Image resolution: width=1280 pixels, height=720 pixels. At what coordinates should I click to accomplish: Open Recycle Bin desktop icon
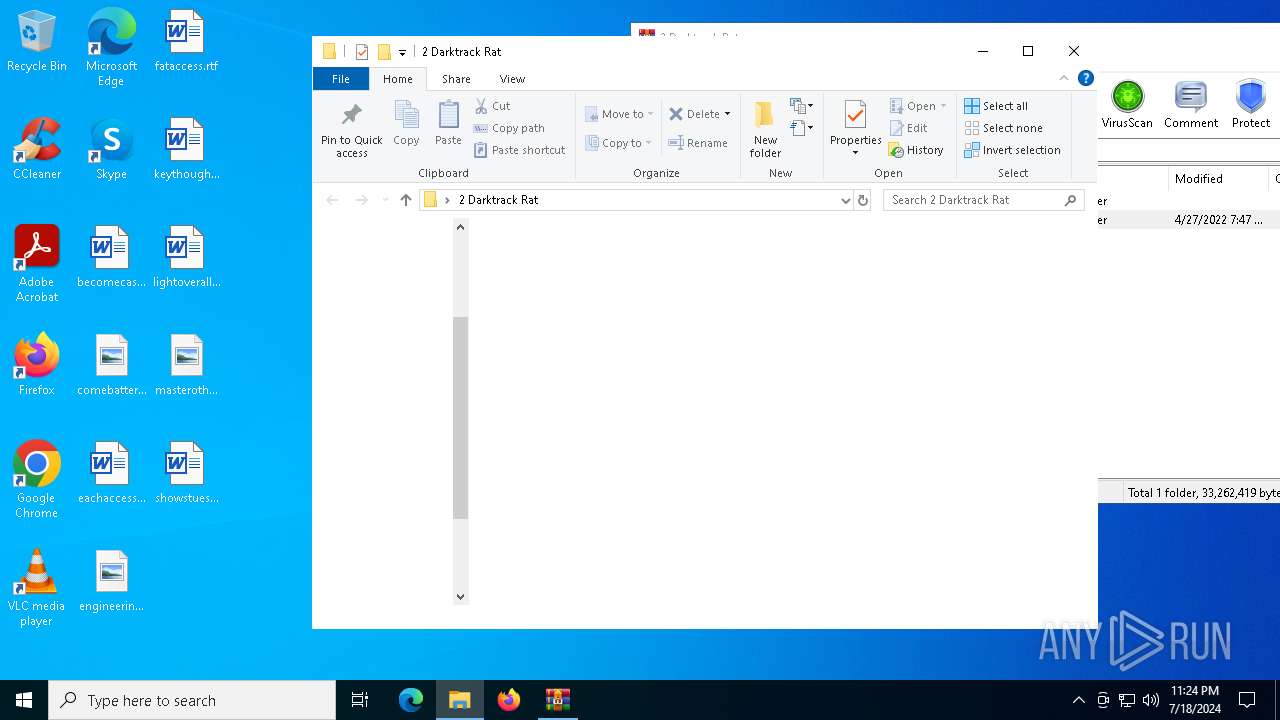pyautogui.click(x=36, y=42)
